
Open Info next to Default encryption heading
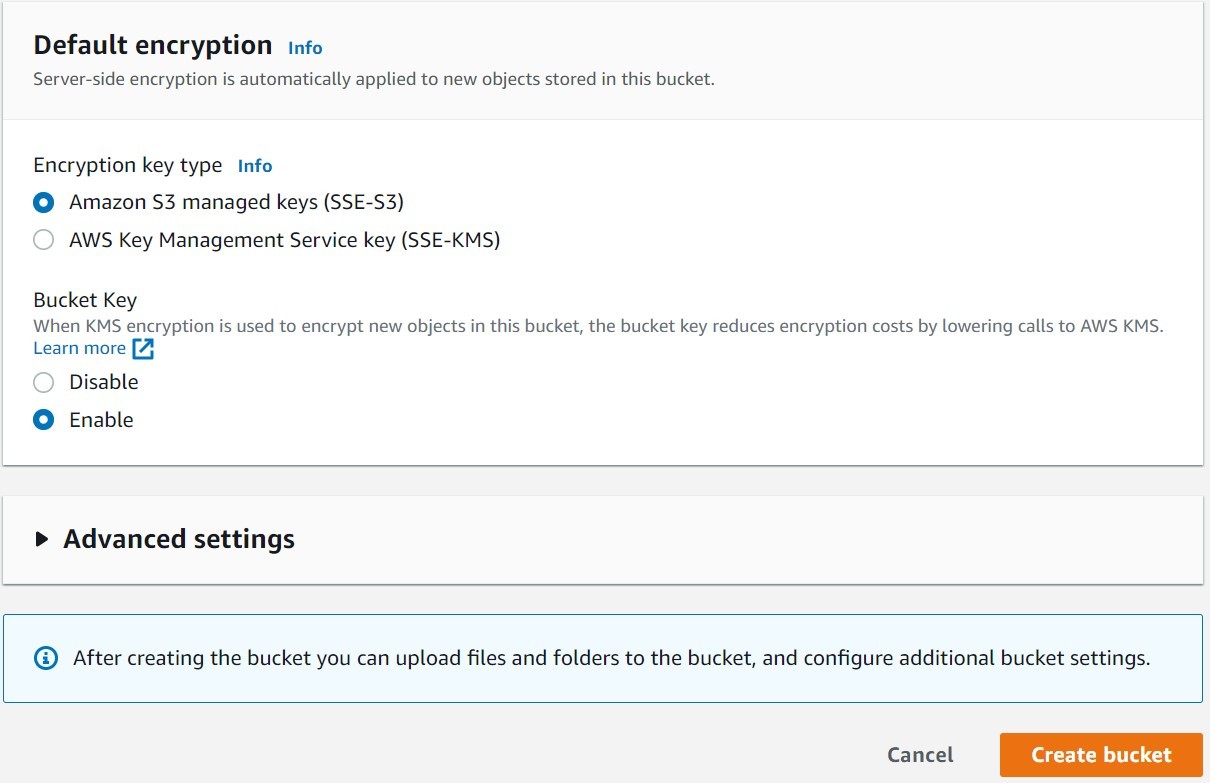tap(305, 47)
